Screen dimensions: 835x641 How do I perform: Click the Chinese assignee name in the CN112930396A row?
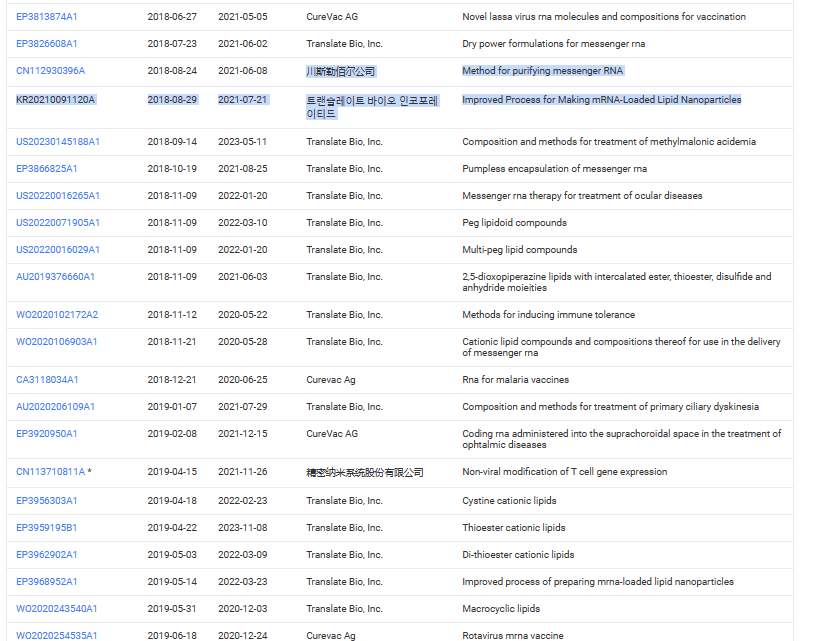pyautogui.click(x=341, y=71)
